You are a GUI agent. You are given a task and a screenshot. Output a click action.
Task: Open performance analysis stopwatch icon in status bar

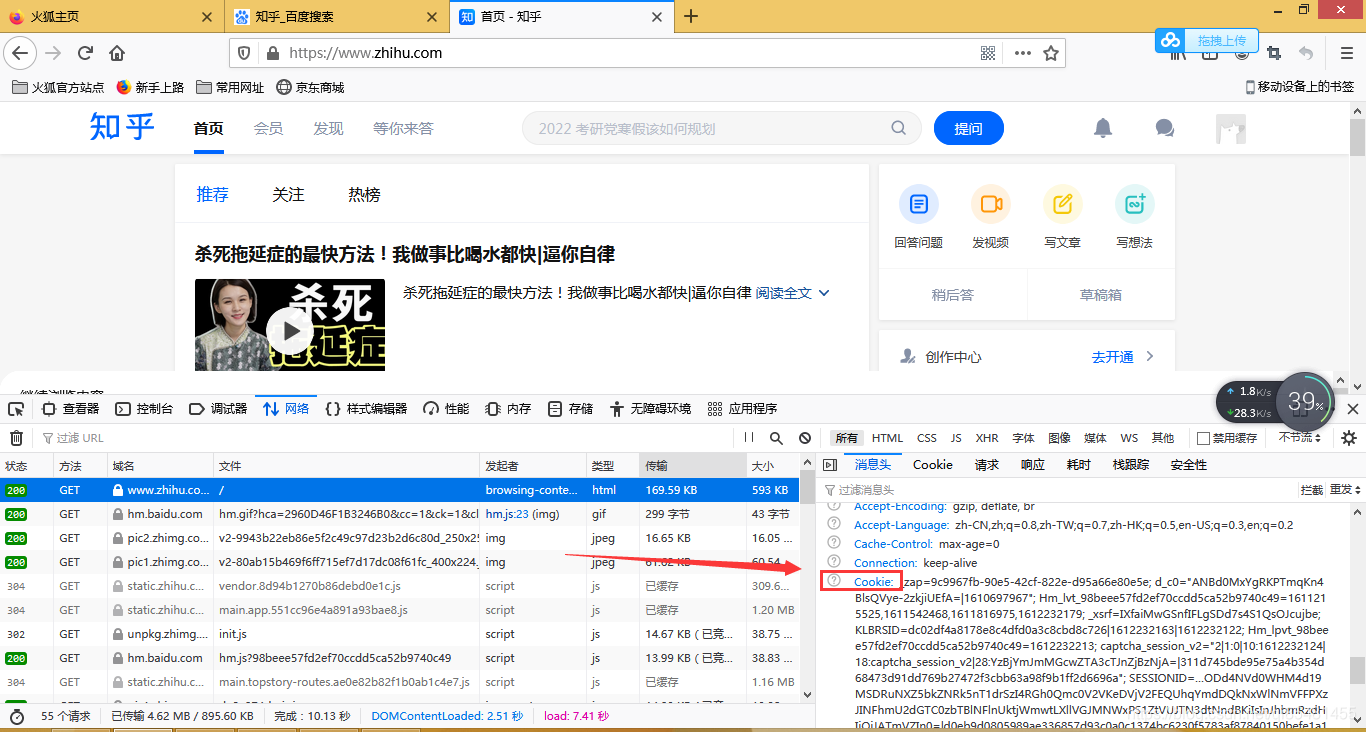tap(16, 716)
